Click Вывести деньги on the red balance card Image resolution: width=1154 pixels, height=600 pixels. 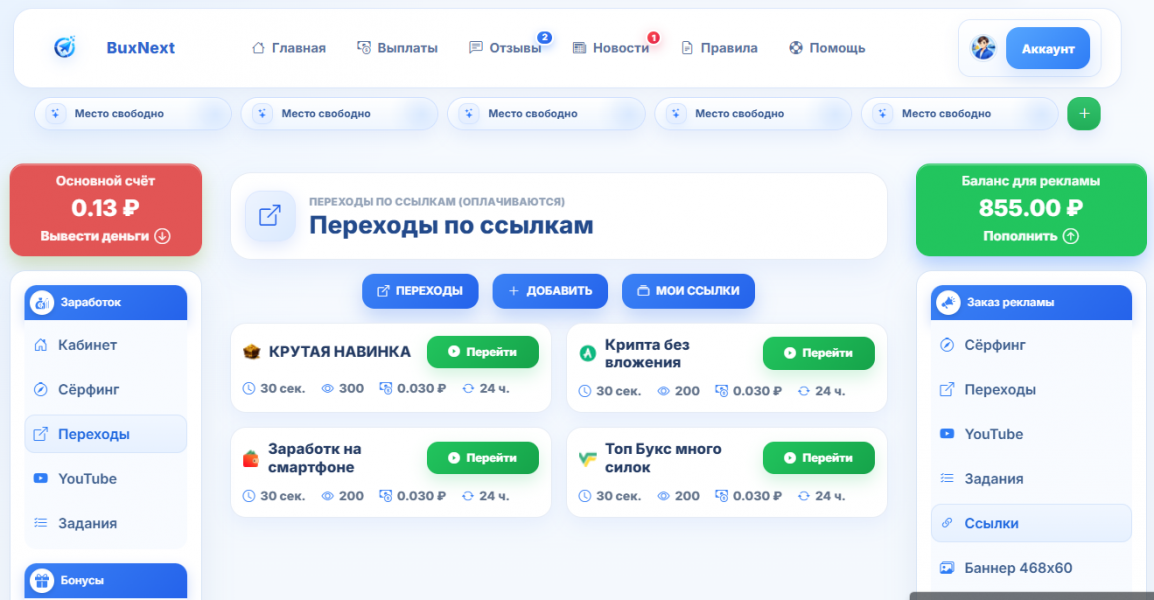click(x=105, y=236)
